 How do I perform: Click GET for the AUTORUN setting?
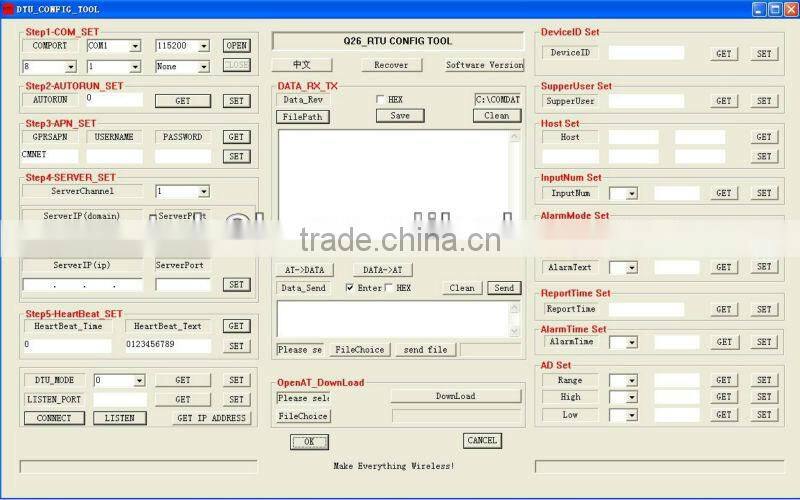pos(183,101)
